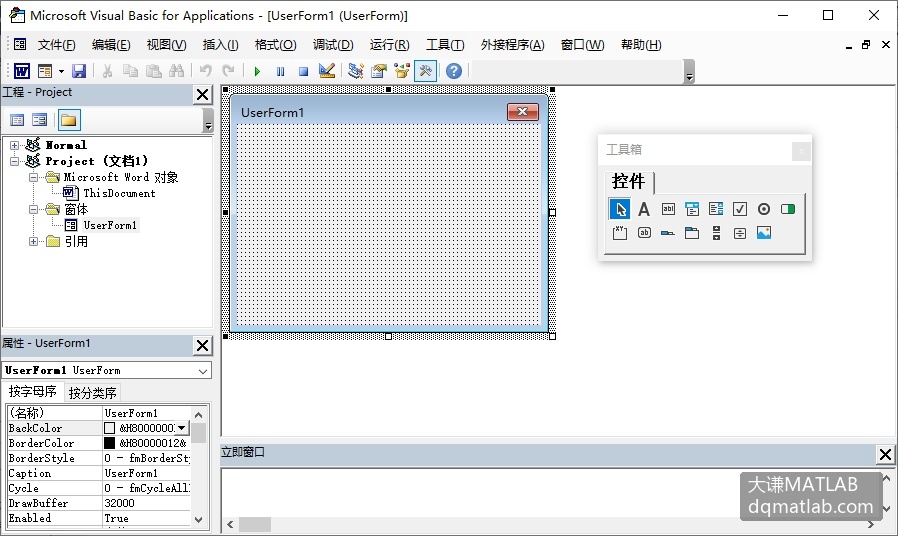This screenshot has height=536, width=898.
Task: Open the Insert UserForm dropdown arrow
Action: coord(61,71)
